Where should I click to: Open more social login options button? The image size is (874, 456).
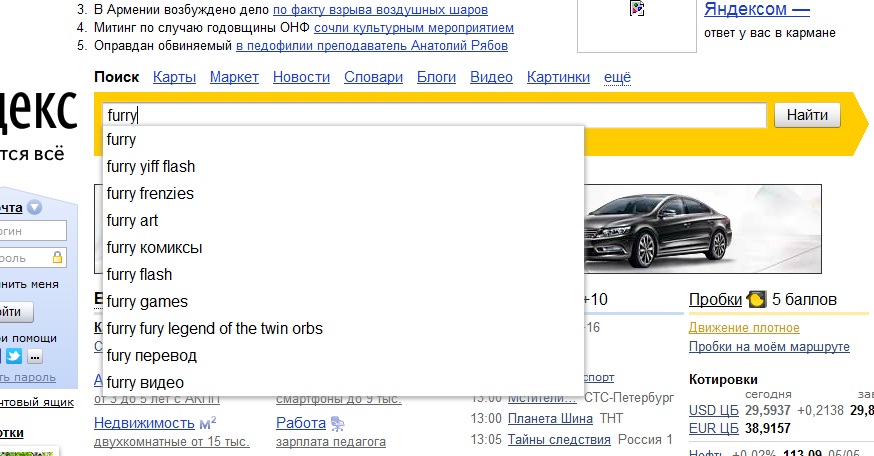35,356
